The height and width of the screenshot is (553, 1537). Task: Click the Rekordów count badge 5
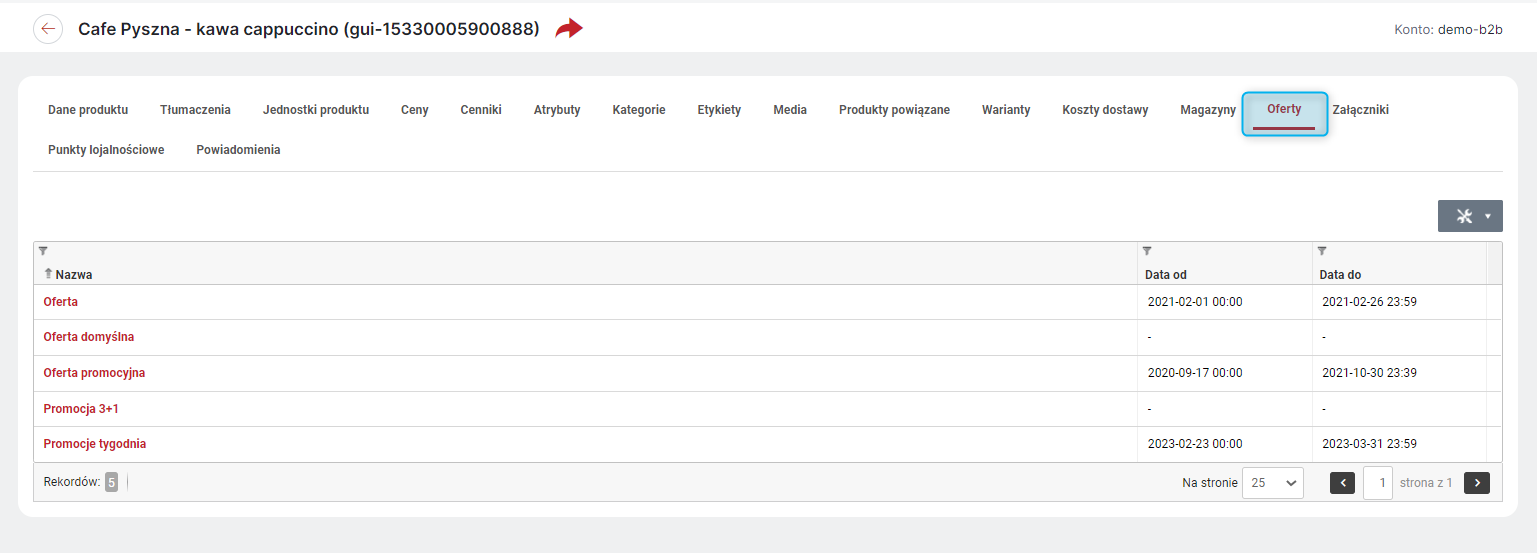111,482
